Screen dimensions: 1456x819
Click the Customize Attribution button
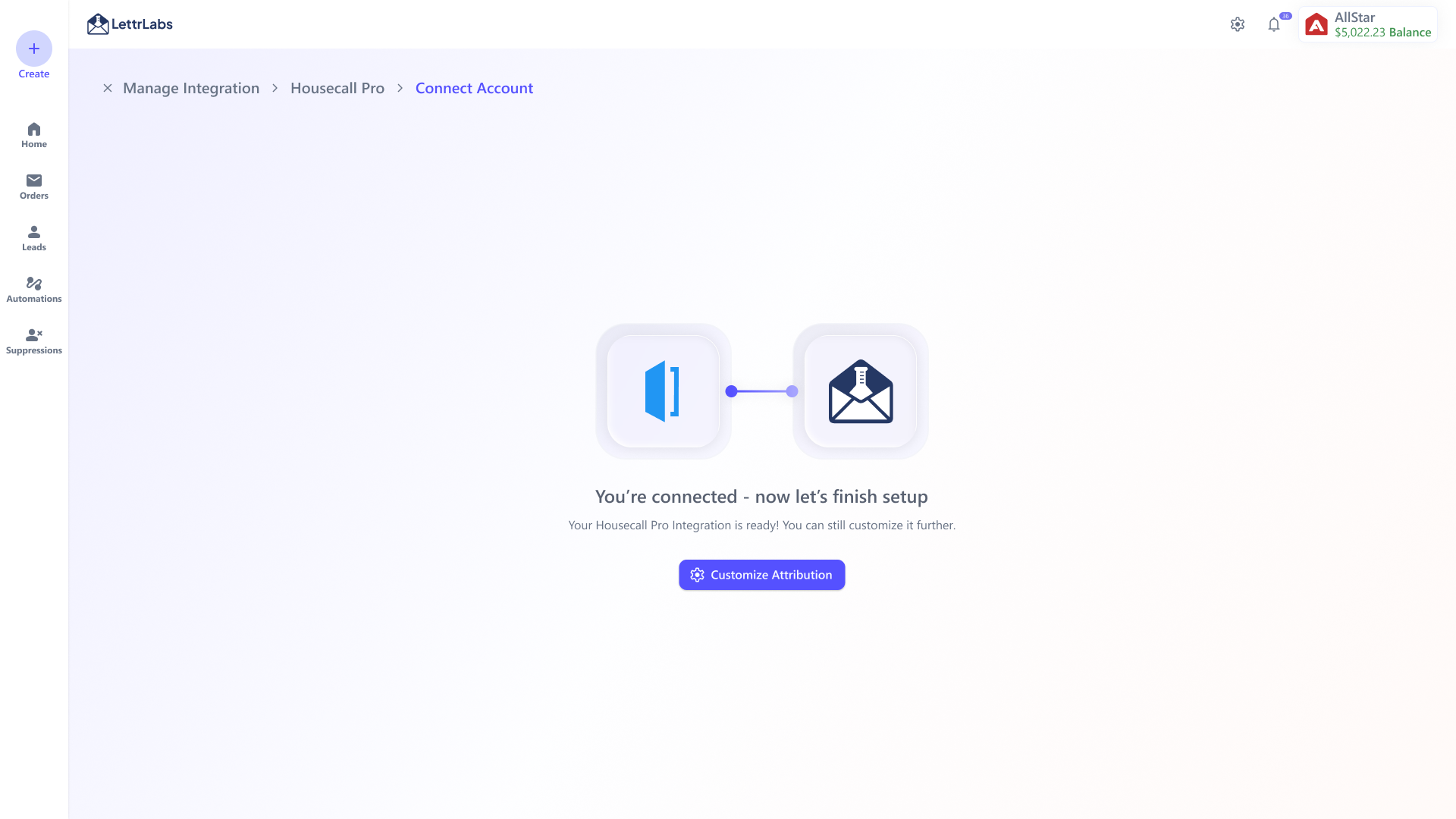pyautogui.click(x=762, y=575)
